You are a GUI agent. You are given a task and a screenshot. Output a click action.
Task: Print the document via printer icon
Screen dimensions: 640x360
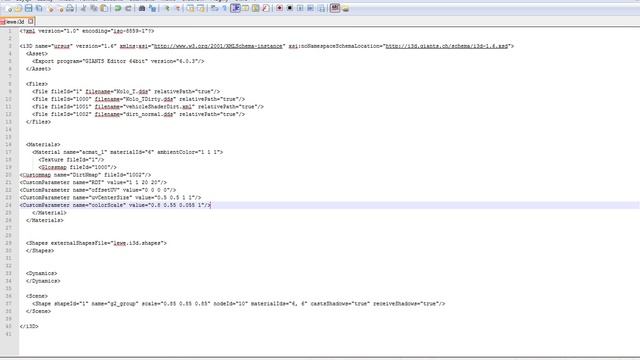[x=70, y=9]
